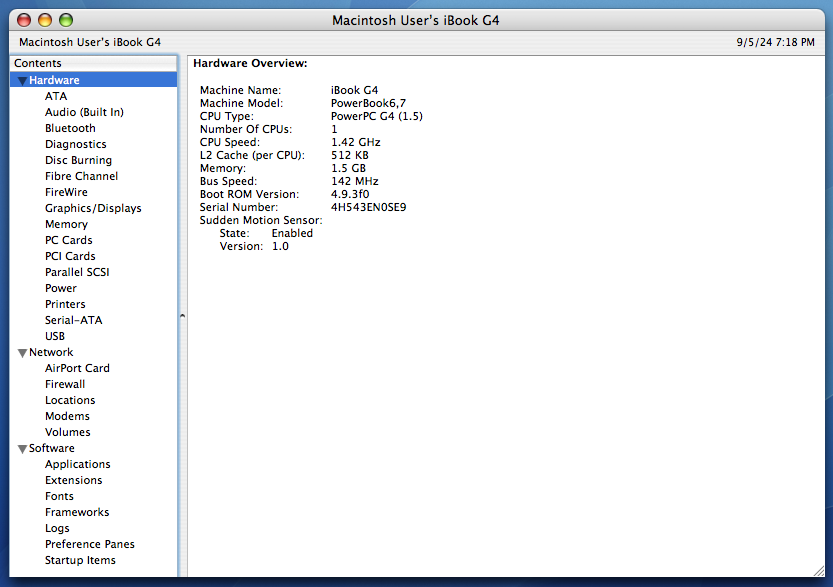Click the 512 KB L2 cache value
The height and width of the screenshot is (587, 833).
coord(350,155)
